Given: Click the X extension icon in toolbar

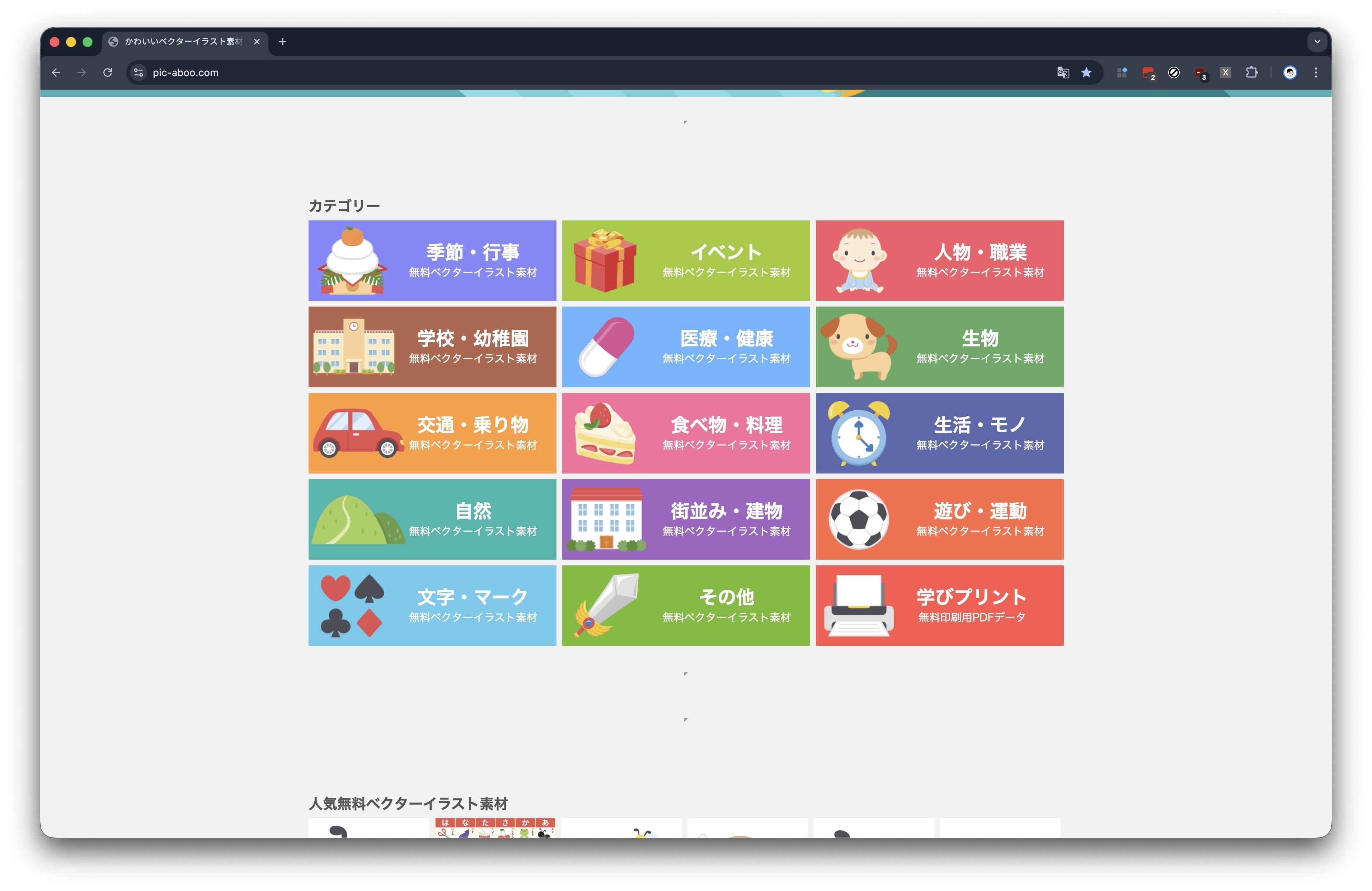Looking at the screenshot, I should click(x=1225, y=73).
